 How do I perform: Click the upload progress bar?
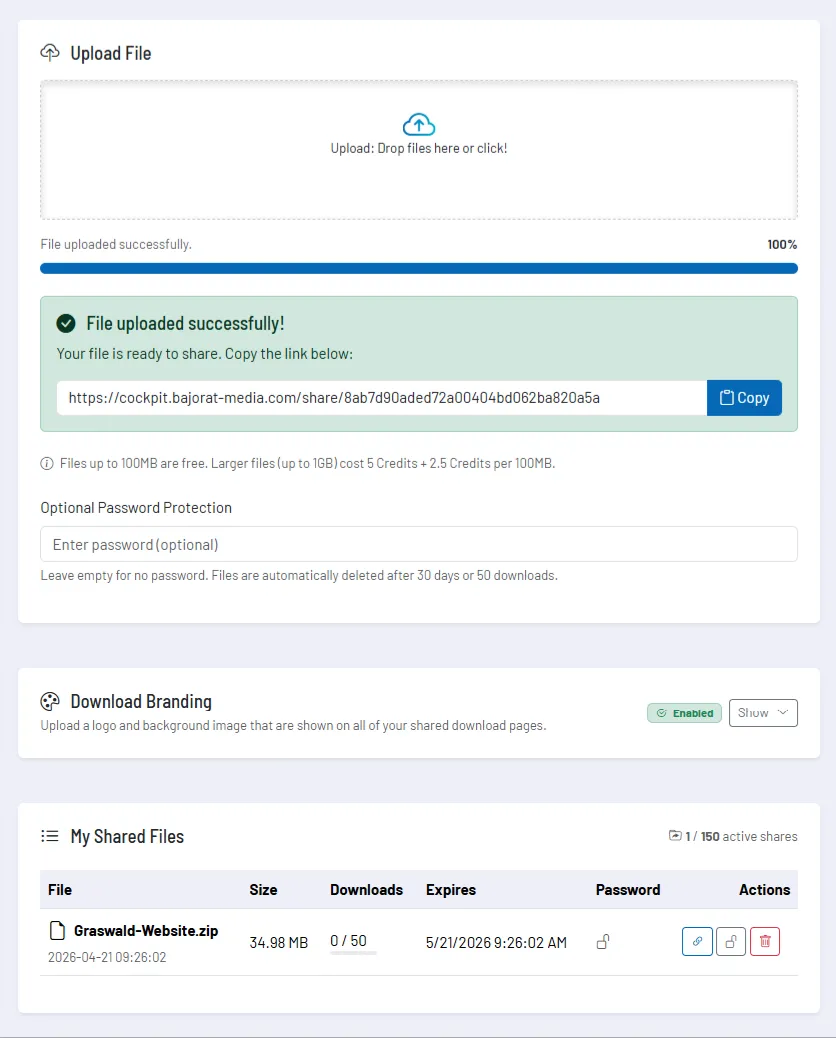click(418, 268)
